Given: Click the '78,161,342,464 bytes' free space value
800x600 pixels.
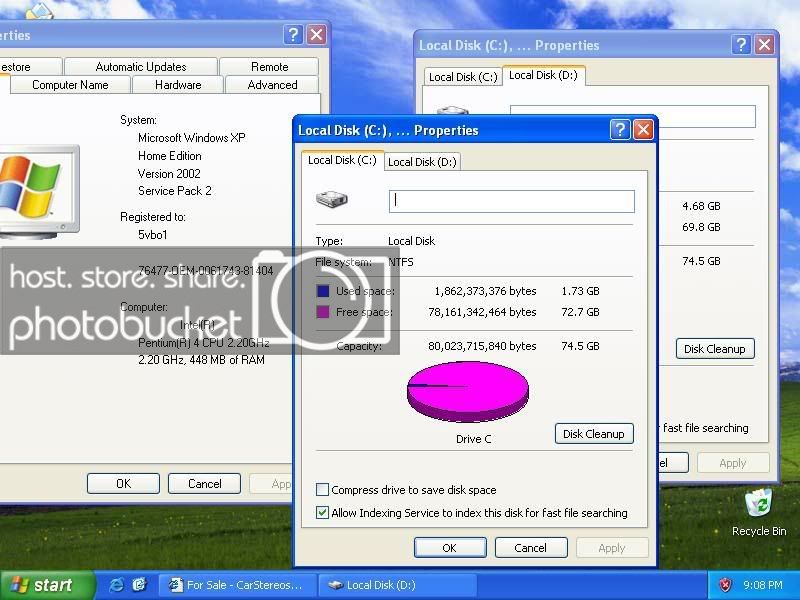Looking at the screenshot, I should click(482, 312).
